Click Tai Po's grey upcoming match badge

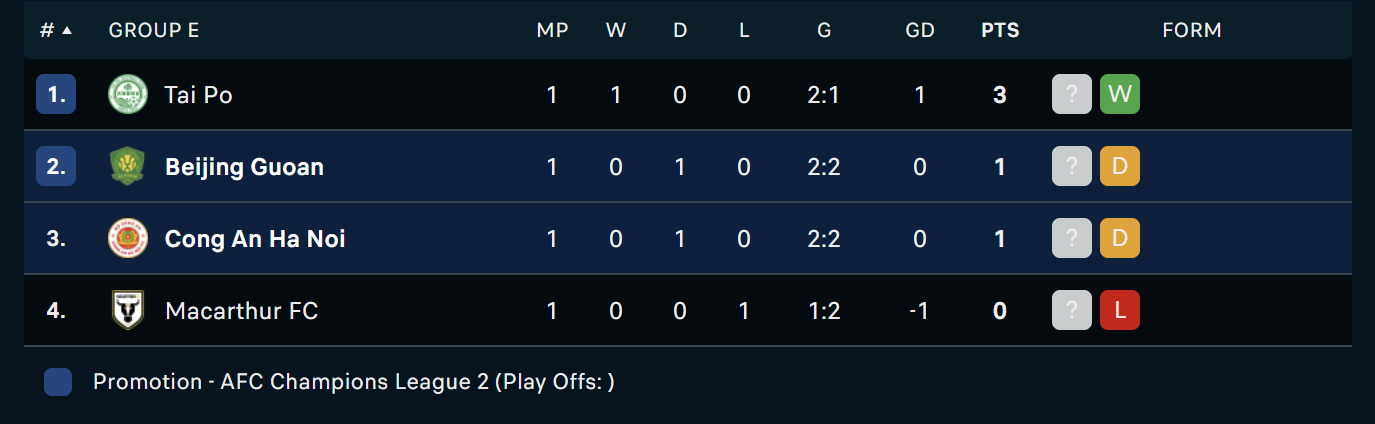coord(1072,95)
